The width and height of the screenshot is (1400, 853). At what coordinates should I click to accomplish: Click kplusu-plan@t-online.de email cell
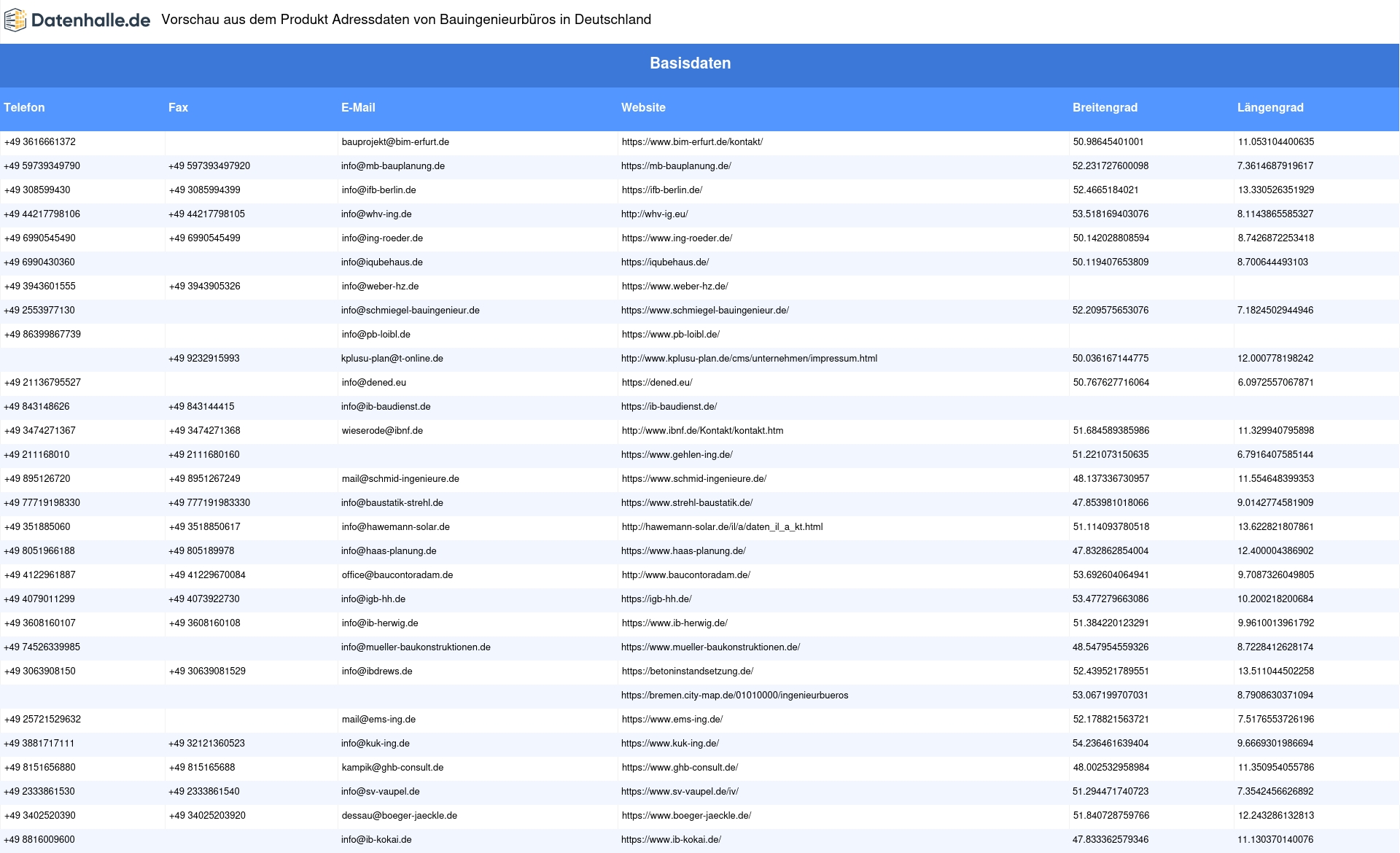pos(392,359)
